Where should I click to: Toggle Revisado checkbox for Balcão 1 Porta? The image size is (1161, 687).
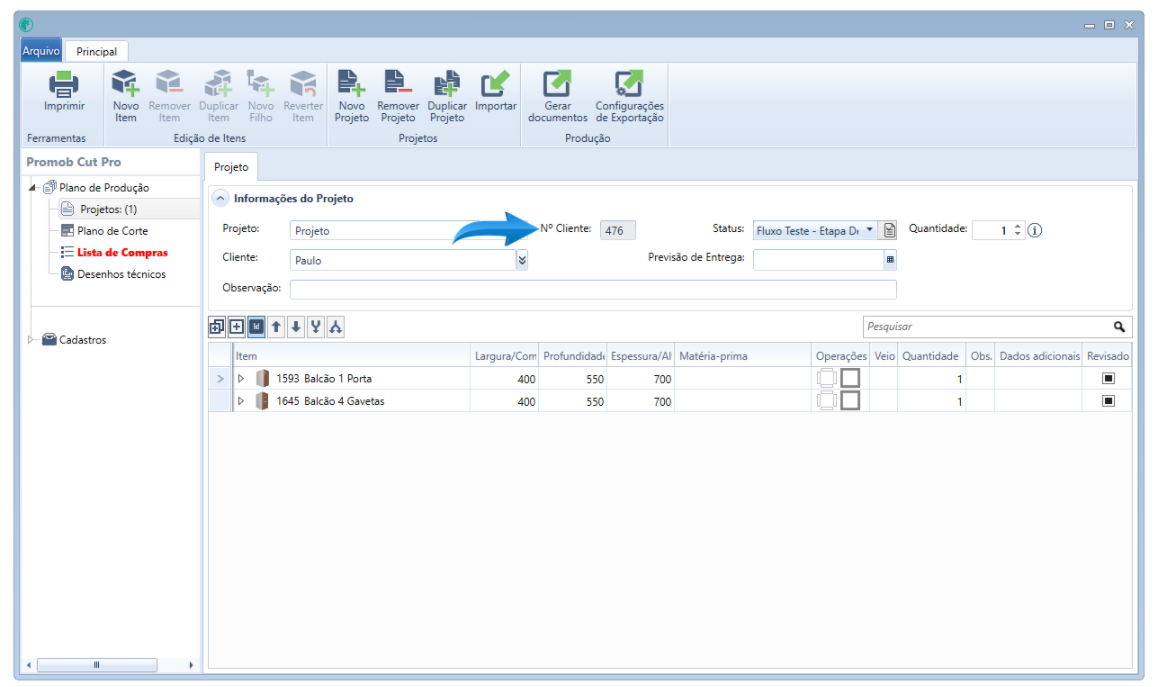(1108, 378)
